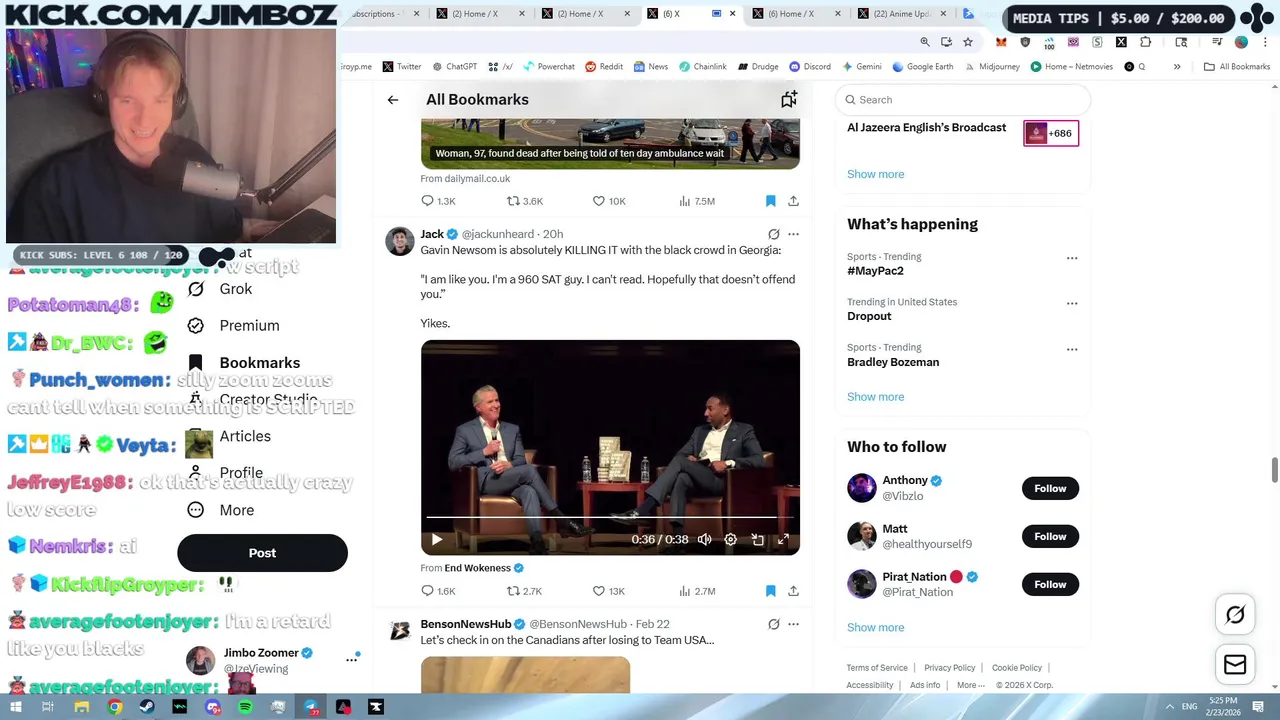The height and width of the screenshot is (720, 1280).
Task: Open video settings gear
Action: tap(731, 539)
